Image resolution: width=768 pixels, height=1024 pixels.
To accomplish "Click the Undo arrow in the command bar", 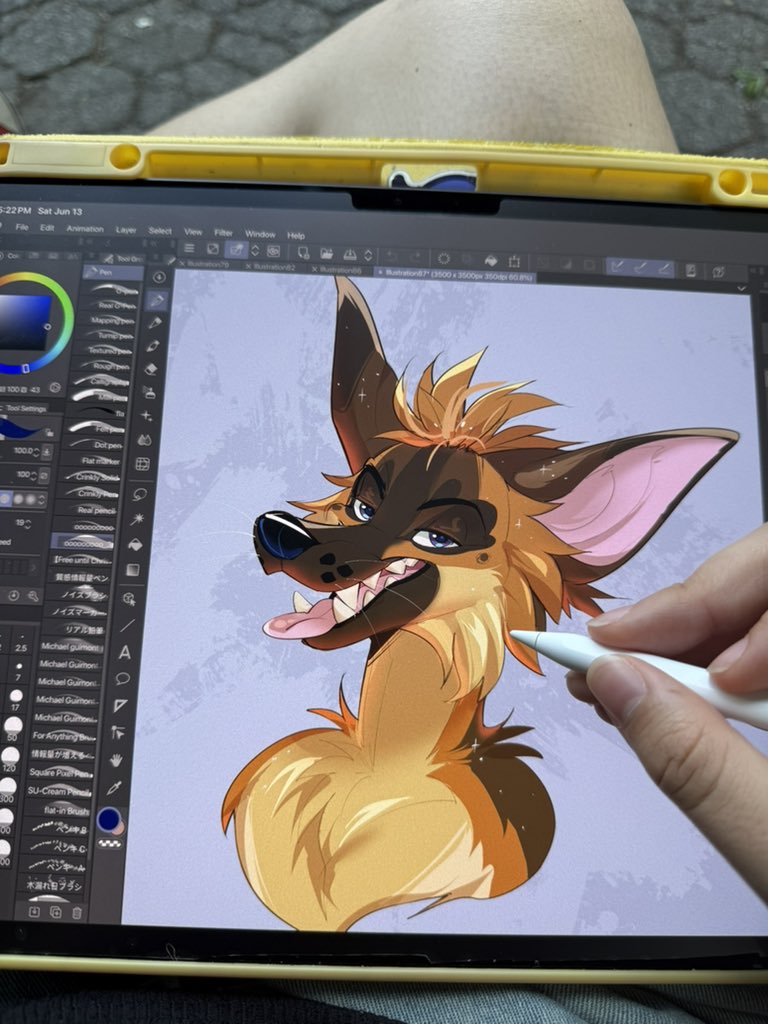I will [391, 256].
